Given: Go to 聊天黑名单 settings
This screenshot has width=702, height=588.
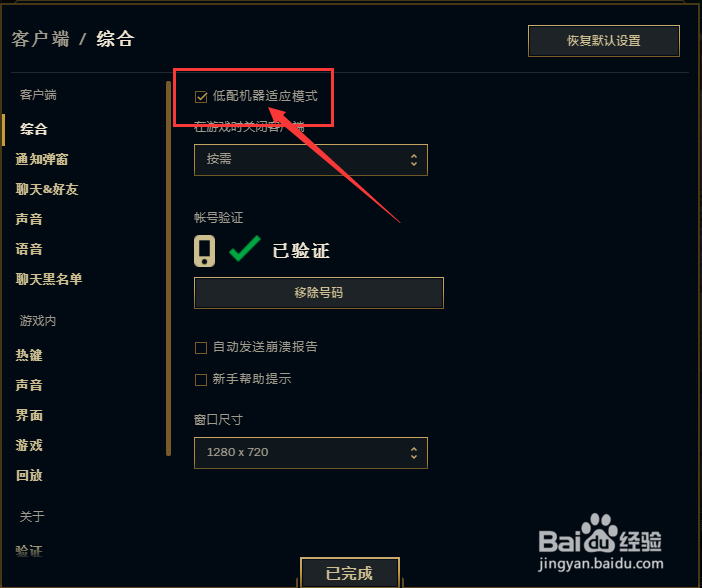Looking at the screenshot, I should pyautogui.click(x=49, y=279).
